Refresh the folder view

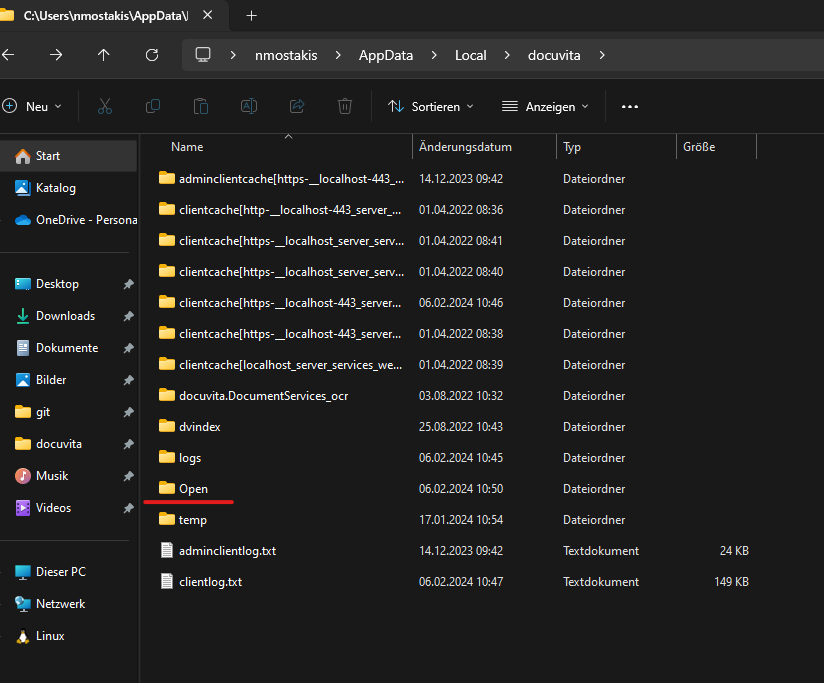(x=152, y=55)
